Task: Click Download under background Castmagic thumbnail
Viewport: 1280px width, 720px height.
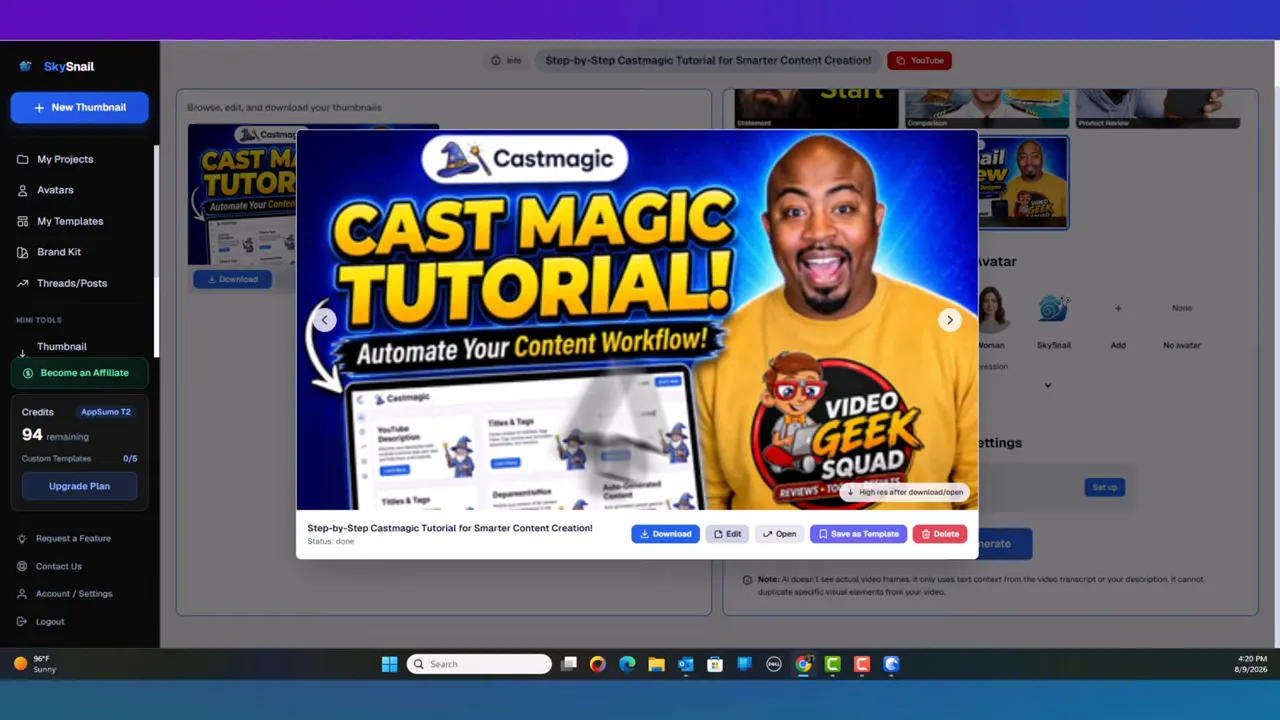Action: click(232, 279)
